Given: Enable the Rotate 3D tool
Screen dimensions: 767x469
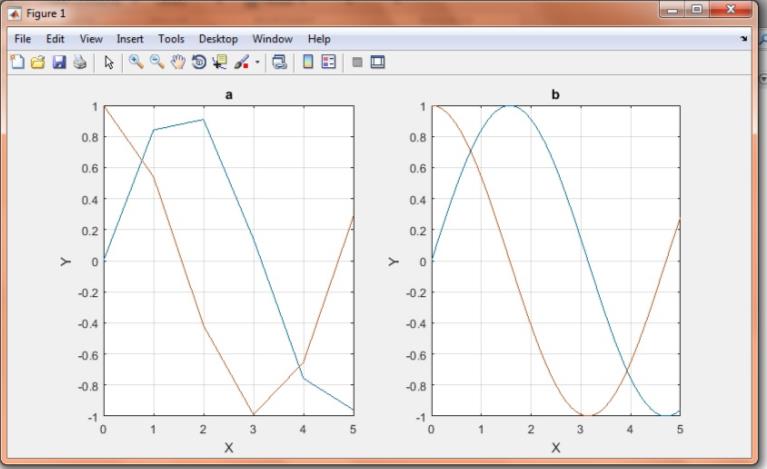Looking at the screenshot, I should click(x=199, y=62).
